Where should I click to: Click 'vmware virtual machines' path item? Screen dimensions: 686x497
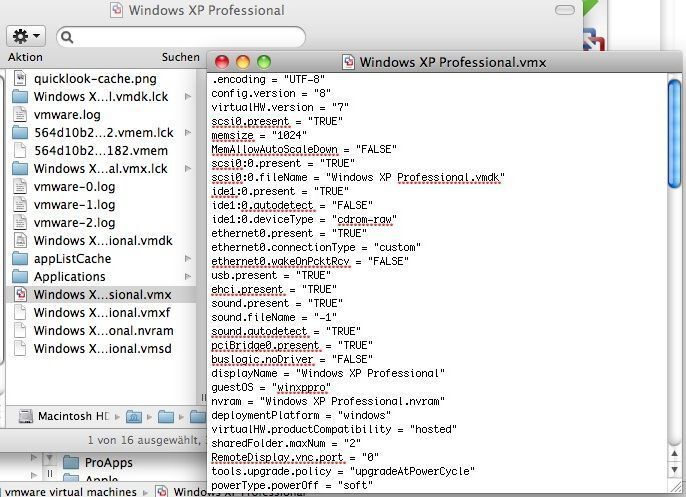[71, 492]
